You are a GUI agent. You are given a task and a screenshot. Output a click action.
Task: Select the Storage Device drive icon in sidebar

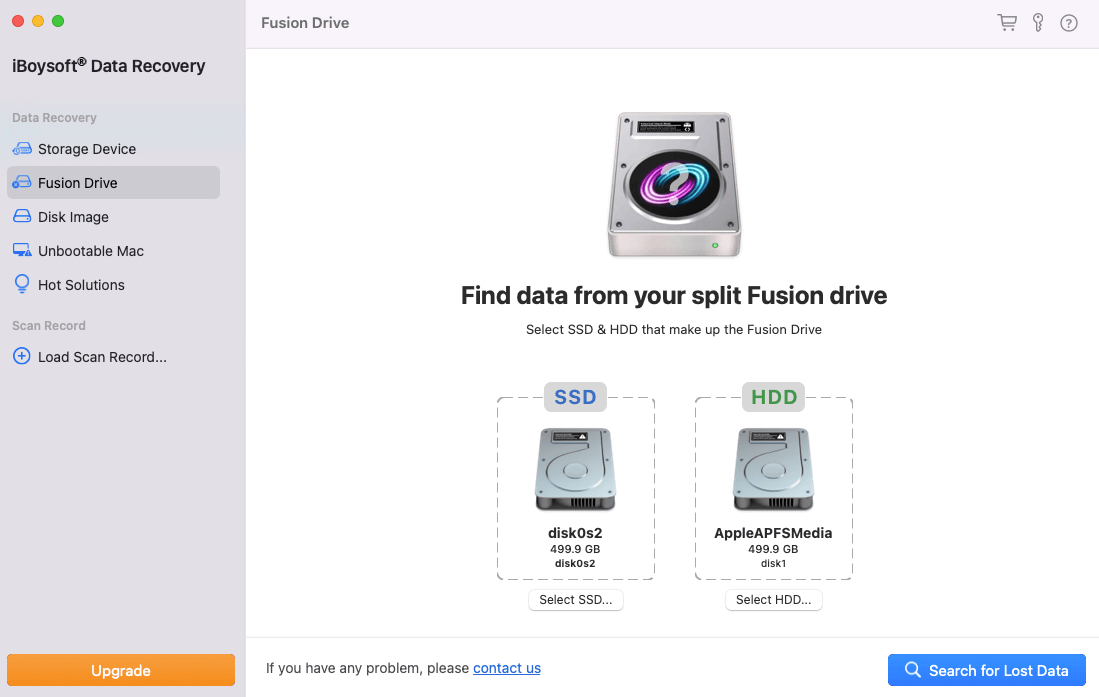[x=21, y=148]
